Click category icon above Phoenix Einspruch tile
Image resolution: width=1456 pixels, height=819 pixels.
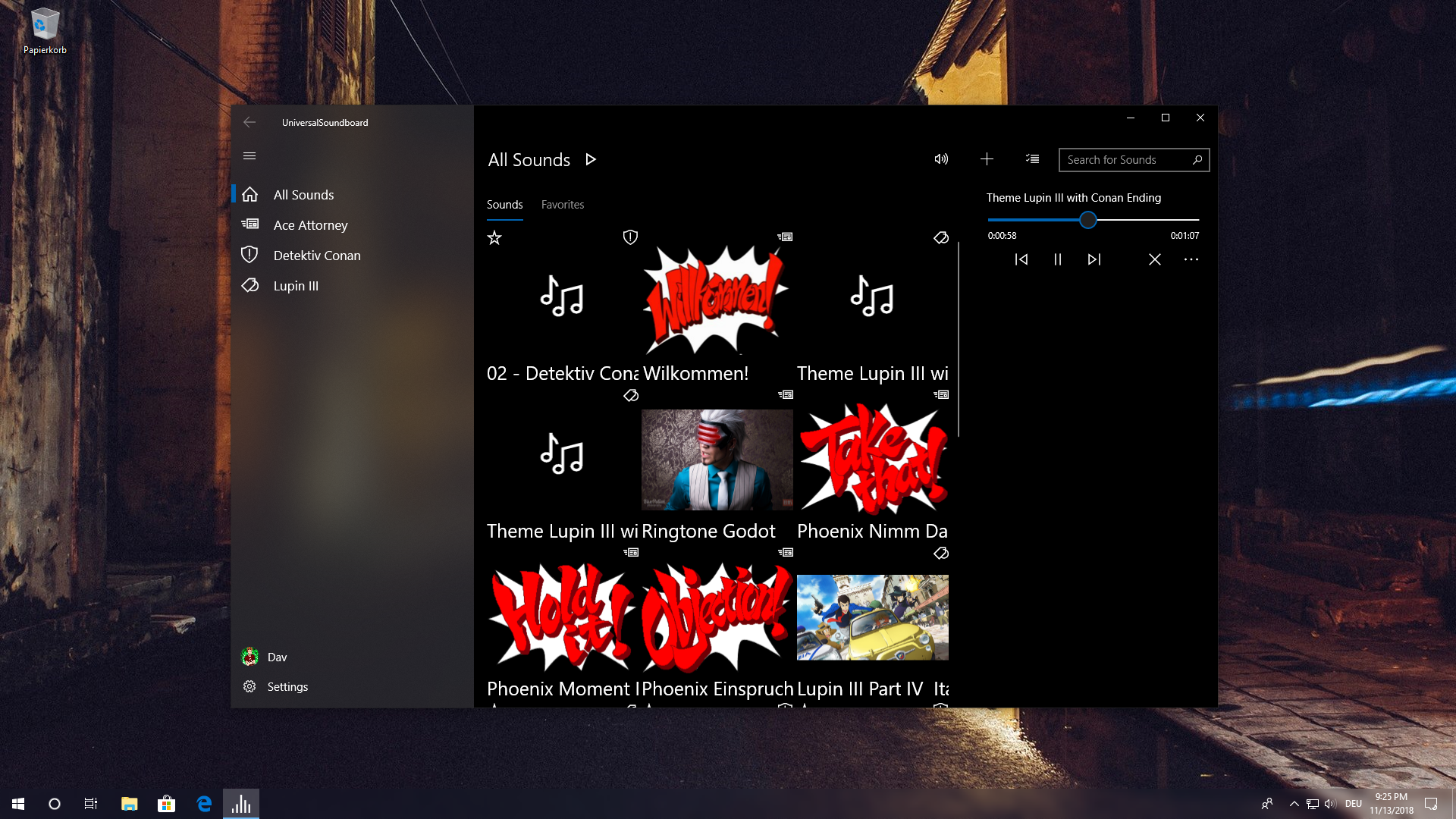click(786, 553)
